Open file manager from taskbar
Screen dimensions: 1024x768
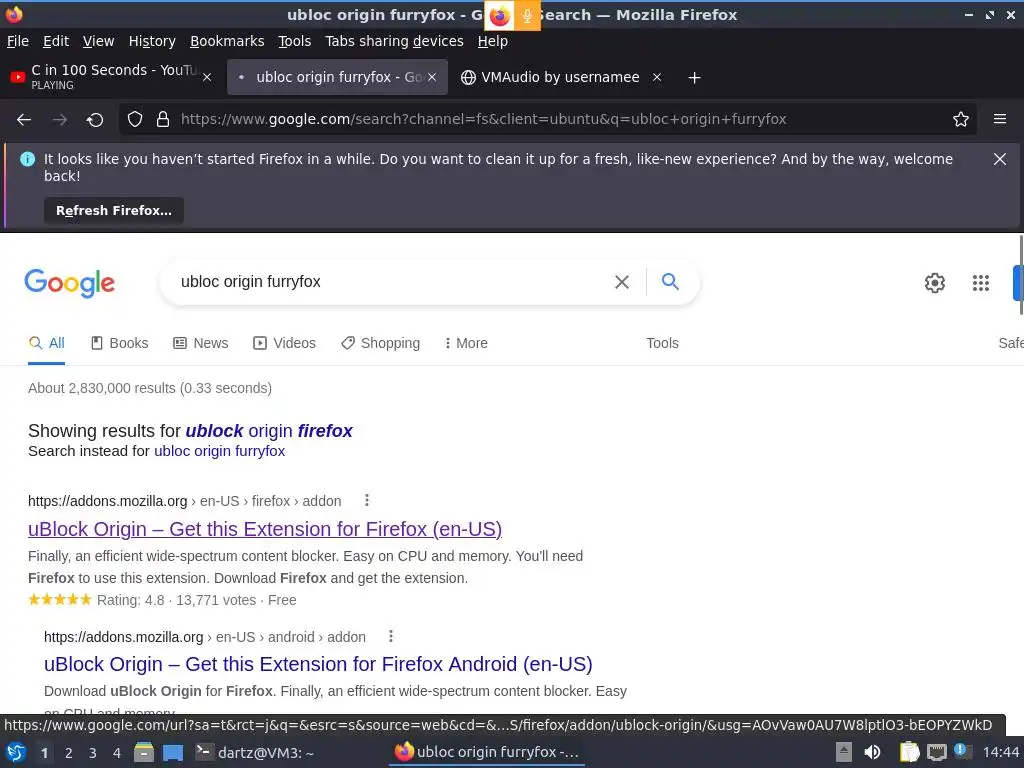(144, 753)
